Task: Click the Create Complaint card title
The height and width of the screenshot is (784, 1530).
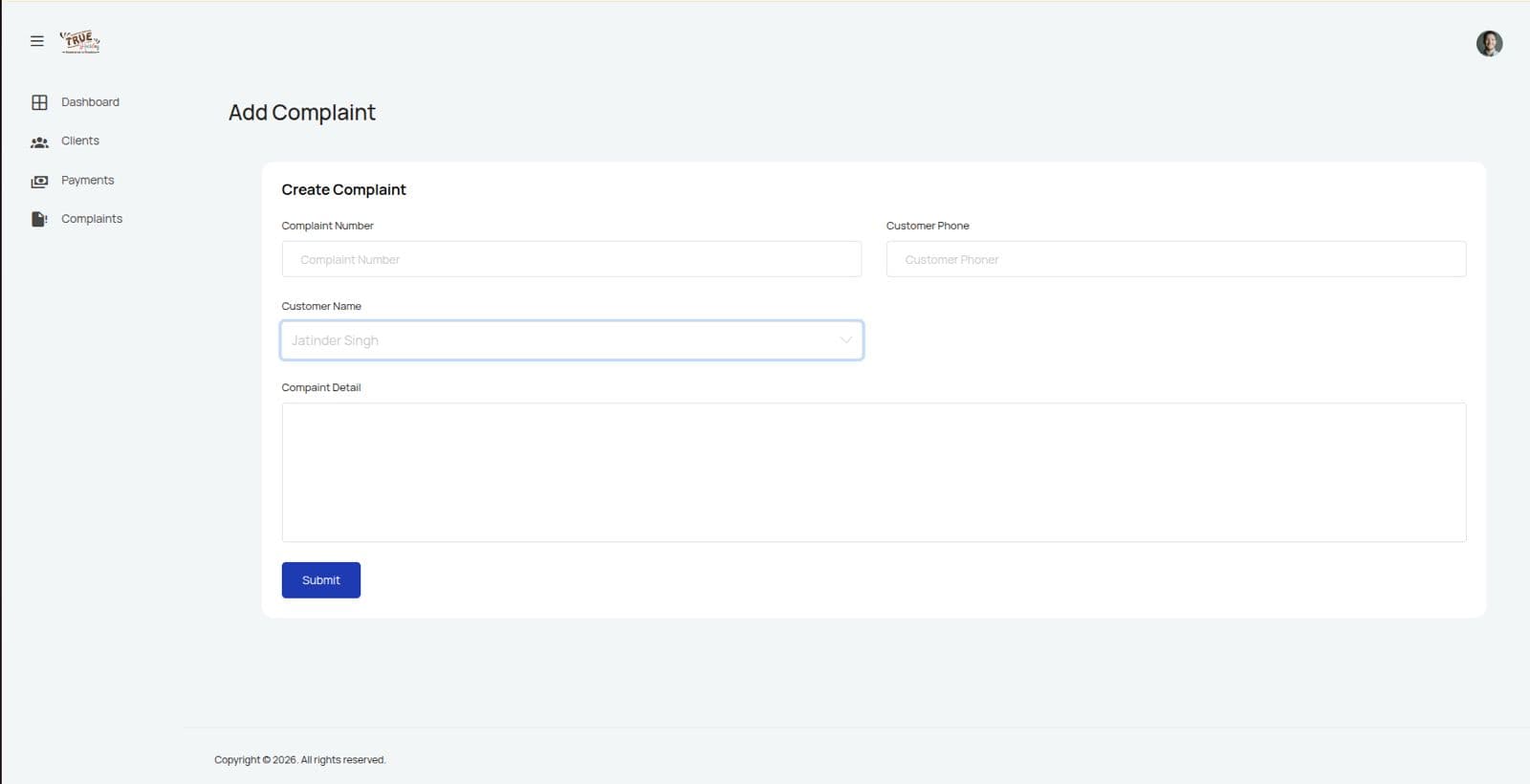Action: tap(343, 189)
